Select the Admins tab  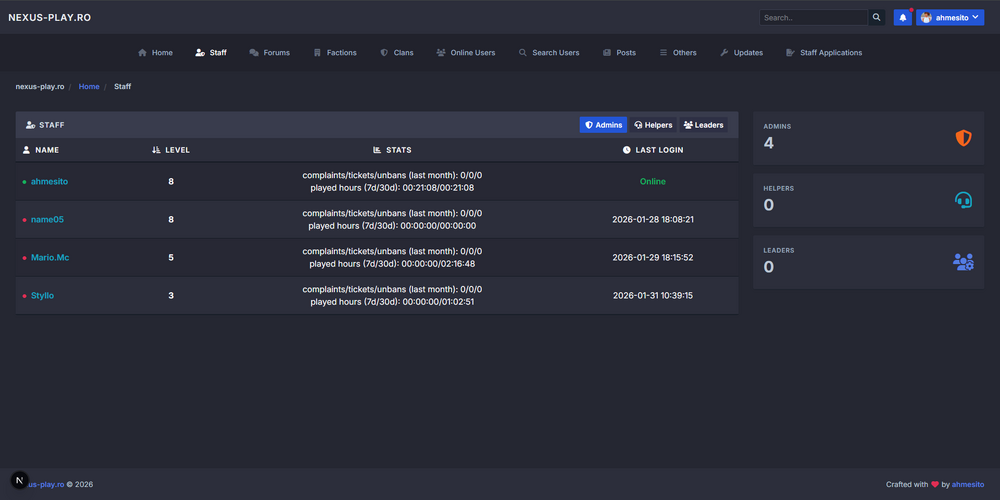pos(603,125)
